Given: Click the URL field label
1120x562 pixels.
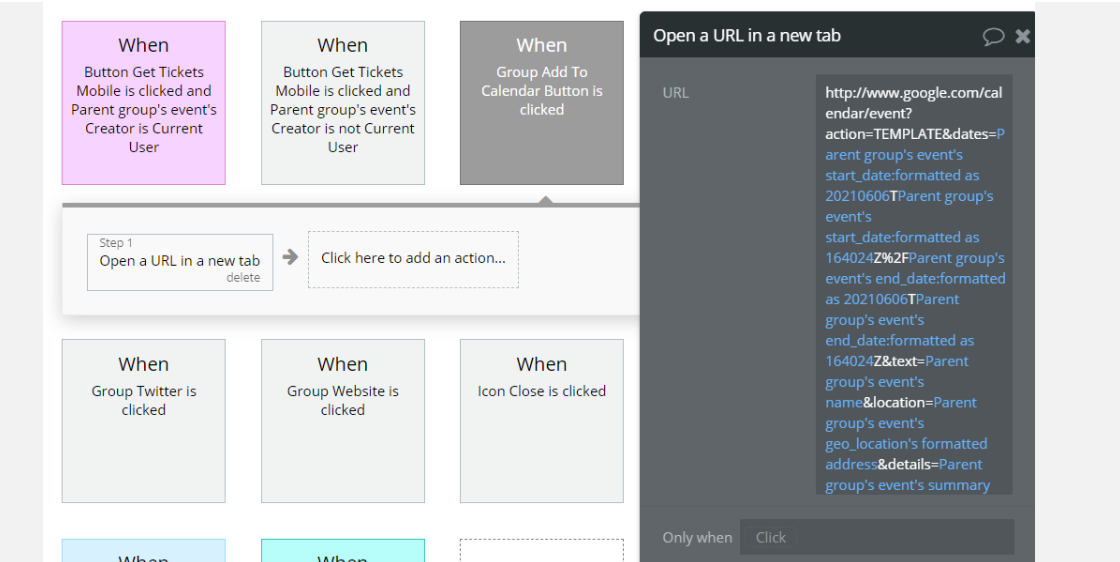Looking at the screenshot, I should [675, 93].
